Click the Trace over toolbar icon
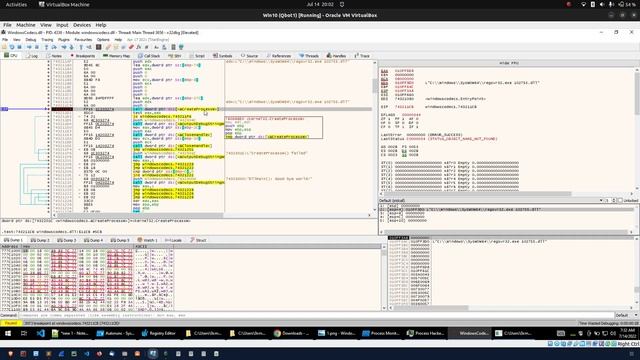Image resolution: width=640 pixels, height=360 pixels. (71, 47)
